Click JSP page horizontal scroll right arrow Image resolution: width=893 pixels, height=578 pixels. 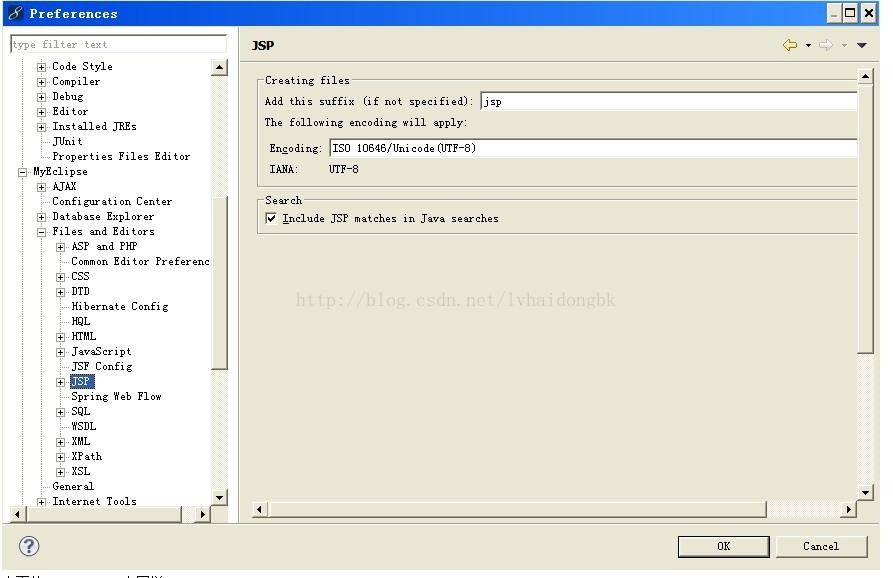[x=849, y=509]
